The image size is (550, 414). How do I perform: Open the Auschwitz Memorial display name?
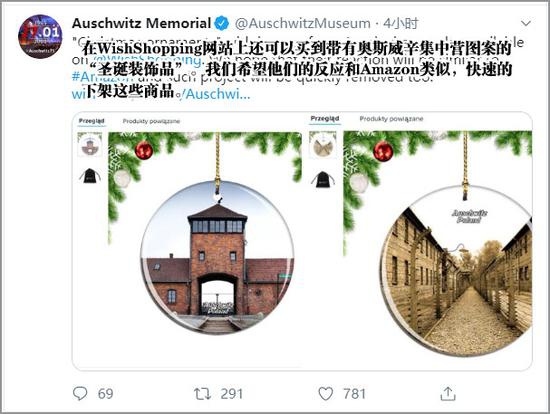(141, 23)
